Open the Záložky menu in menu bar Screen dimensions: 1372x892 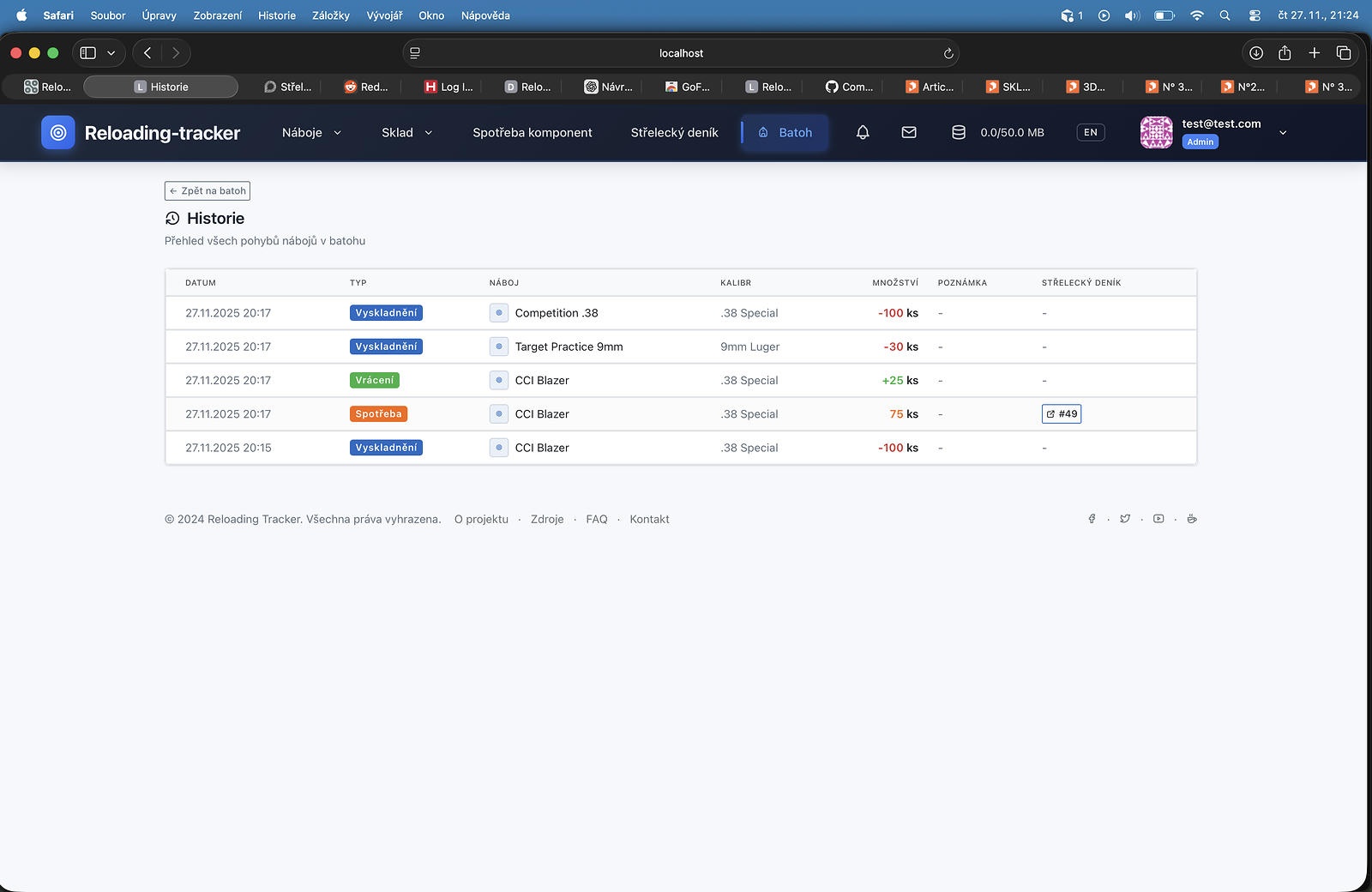pos(330,15)
